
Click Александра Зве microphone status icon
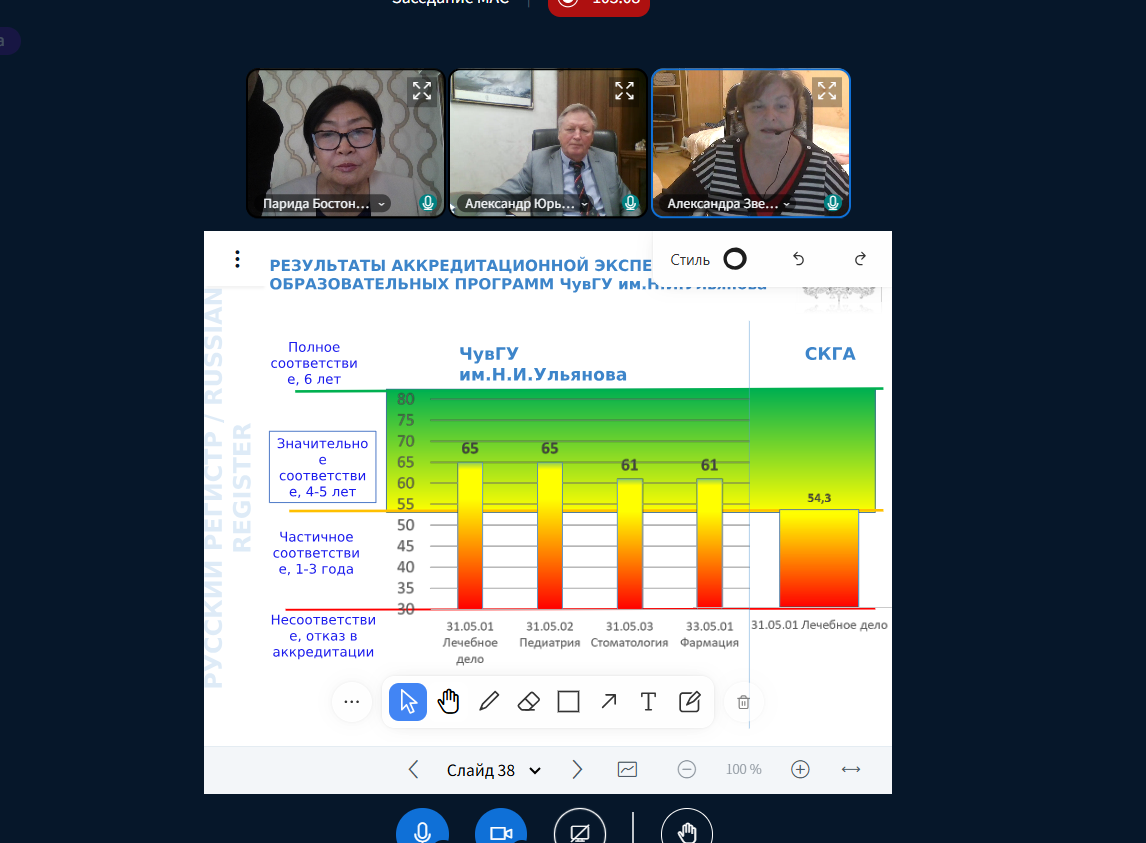pos(832,203)
